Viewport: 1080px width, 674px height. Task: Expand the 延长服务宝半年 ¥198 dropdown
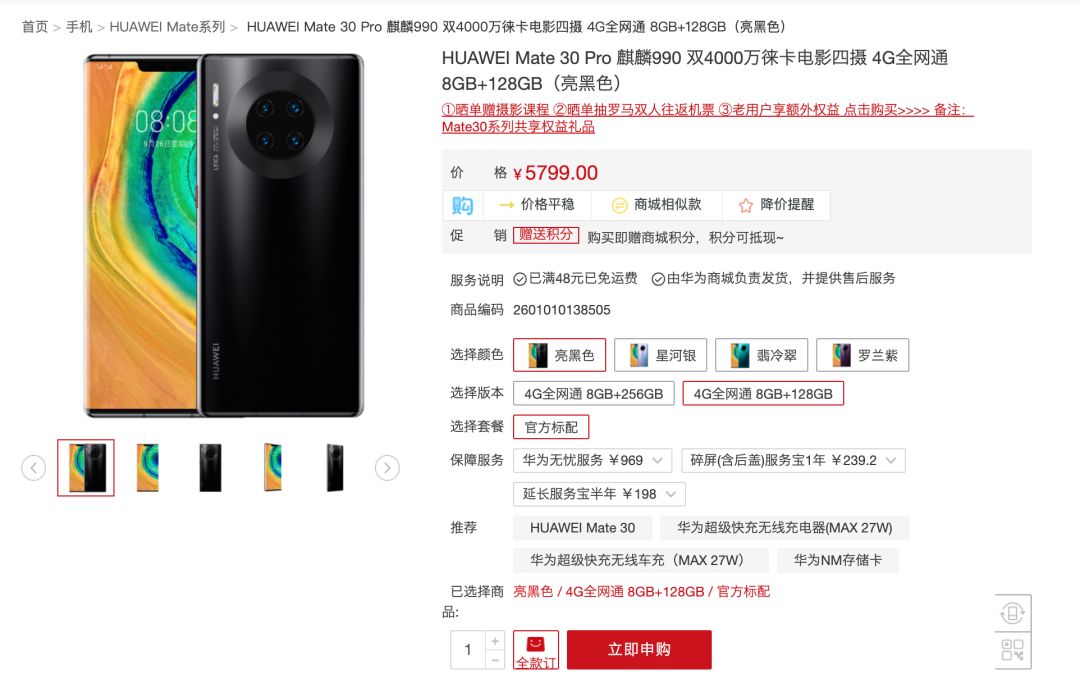pyautogui.click(x=599, y=494)
